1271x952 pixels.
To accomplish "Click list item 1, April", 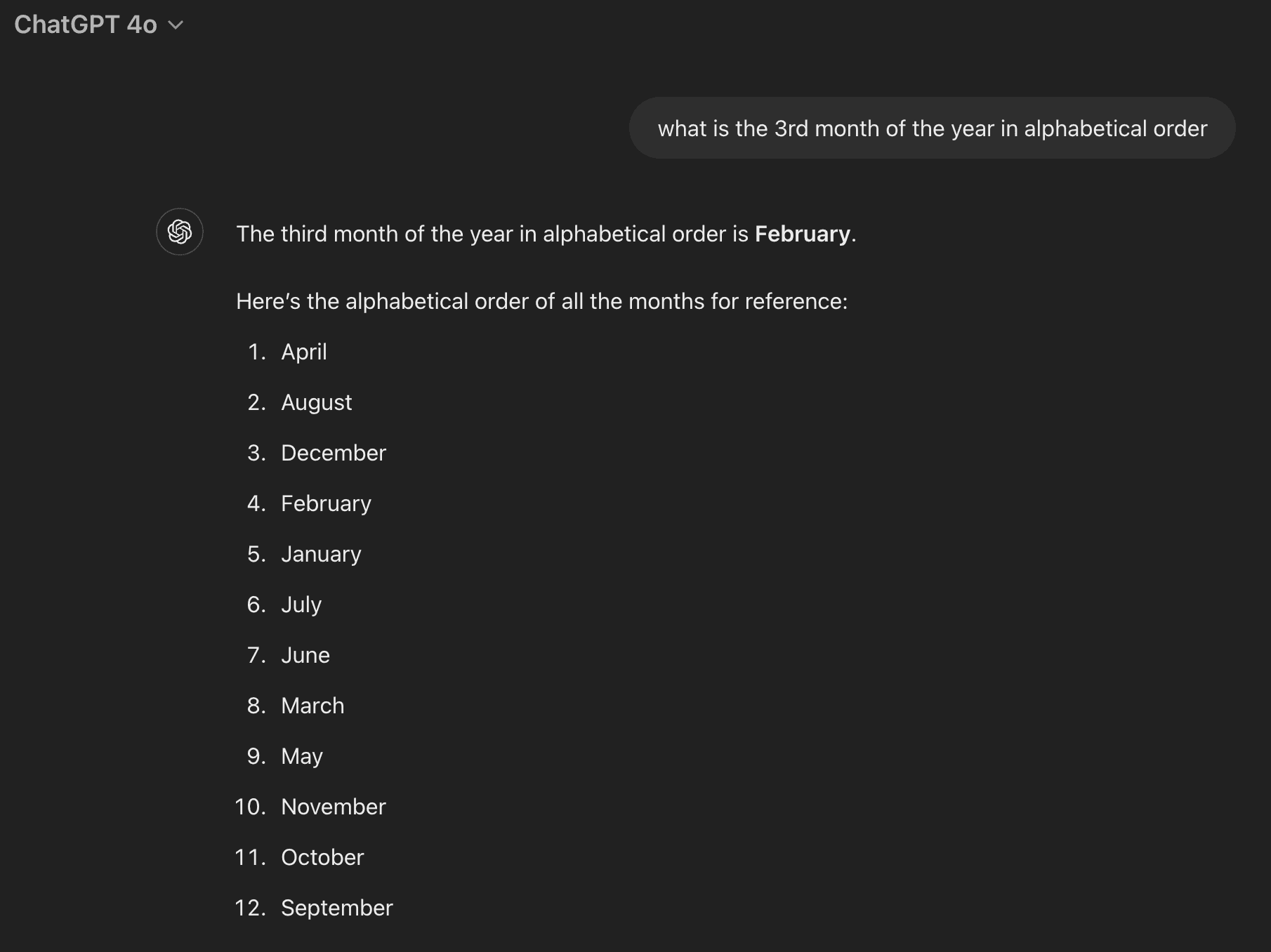I will [304, 352].
